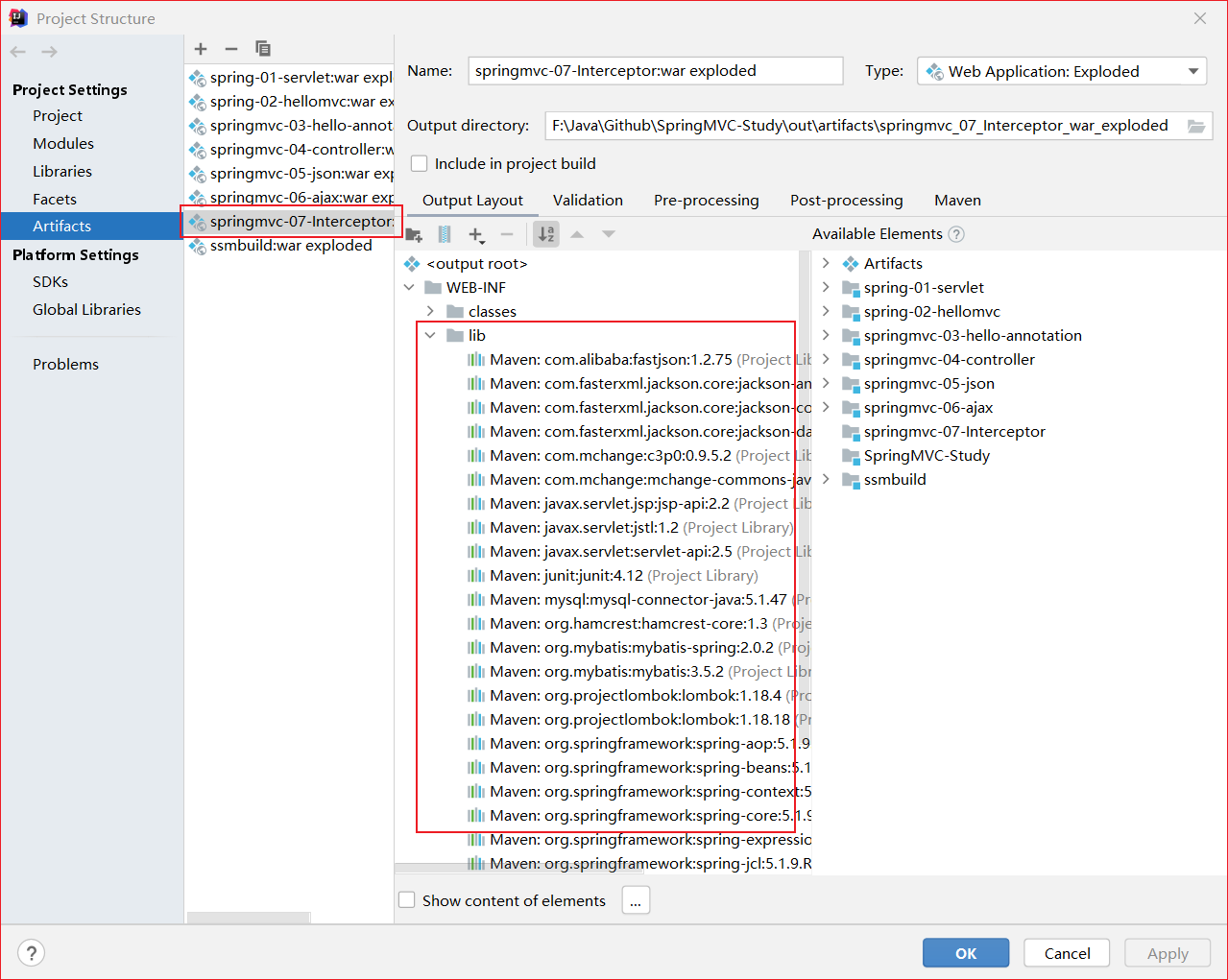Switch to the Validation tab
Image resolution: width=1228 pixels, height=980 pixels.
(x=588, y=200)
